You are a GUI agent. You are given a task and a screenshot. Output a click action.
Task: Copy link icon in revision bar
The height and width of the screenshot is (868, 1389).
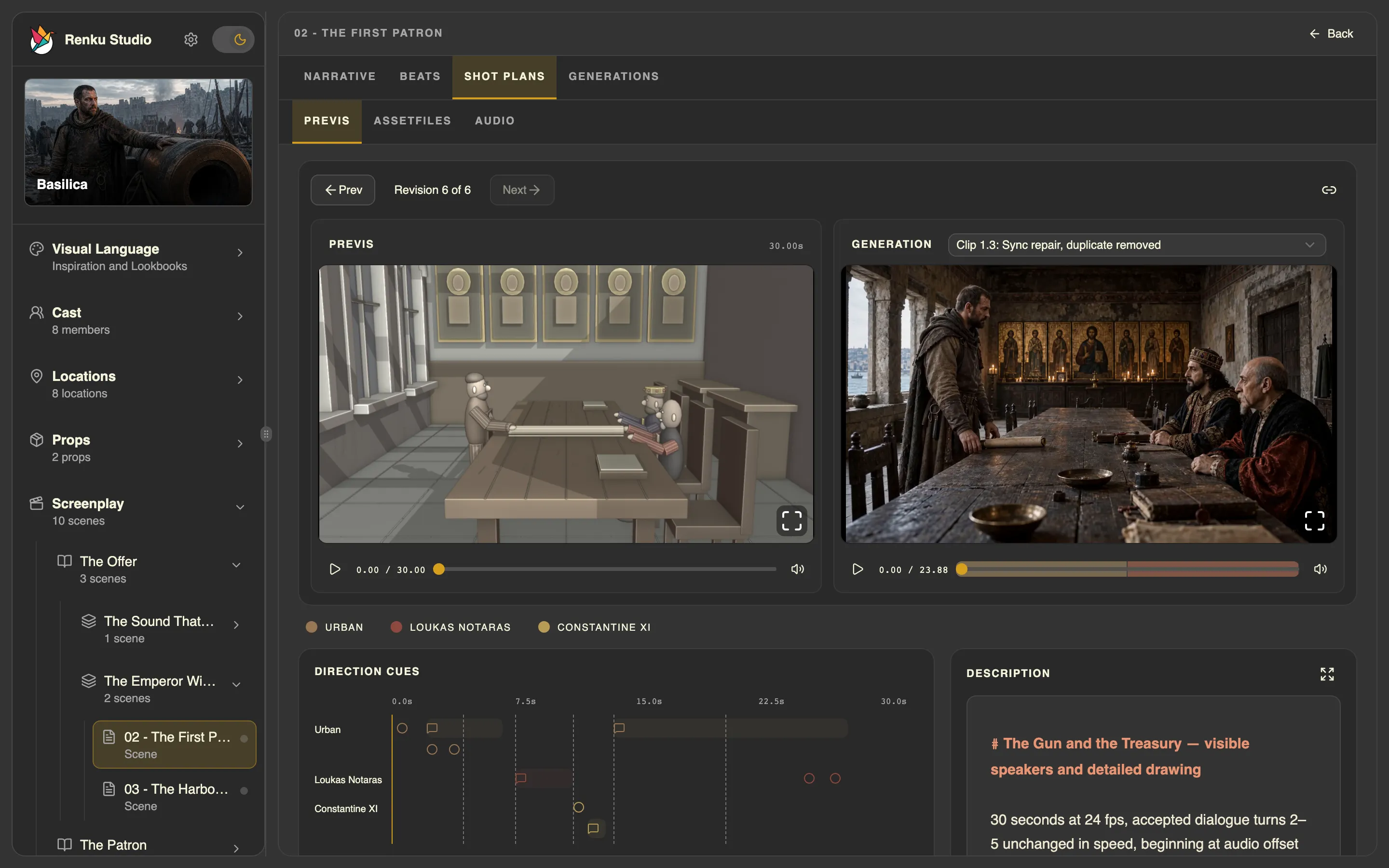coord(1329,190)
